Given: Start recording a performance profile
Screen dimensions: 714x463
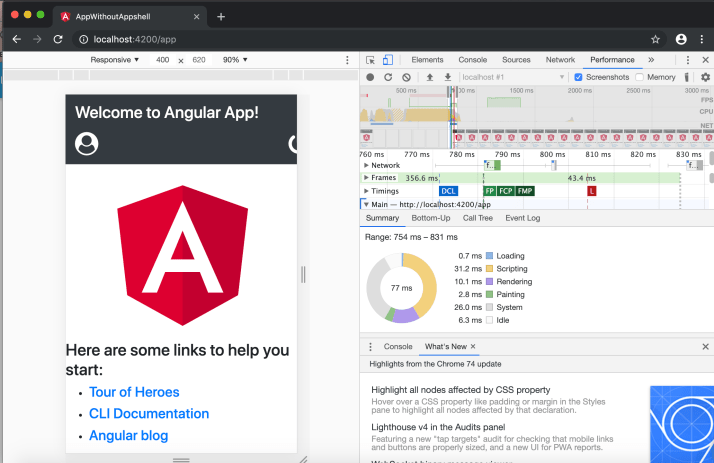Looking at the screenshot, I should coord(370,77).
